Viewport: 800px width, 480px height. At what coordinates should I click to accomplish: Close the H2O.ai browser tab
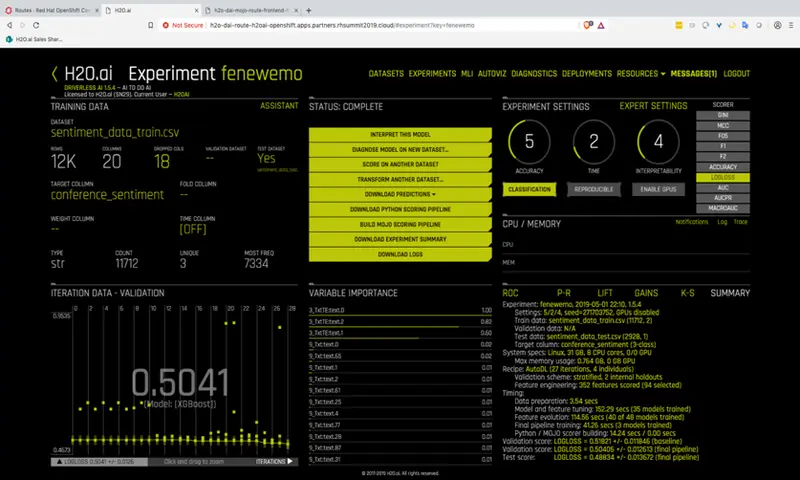click(x=196, y=10)
